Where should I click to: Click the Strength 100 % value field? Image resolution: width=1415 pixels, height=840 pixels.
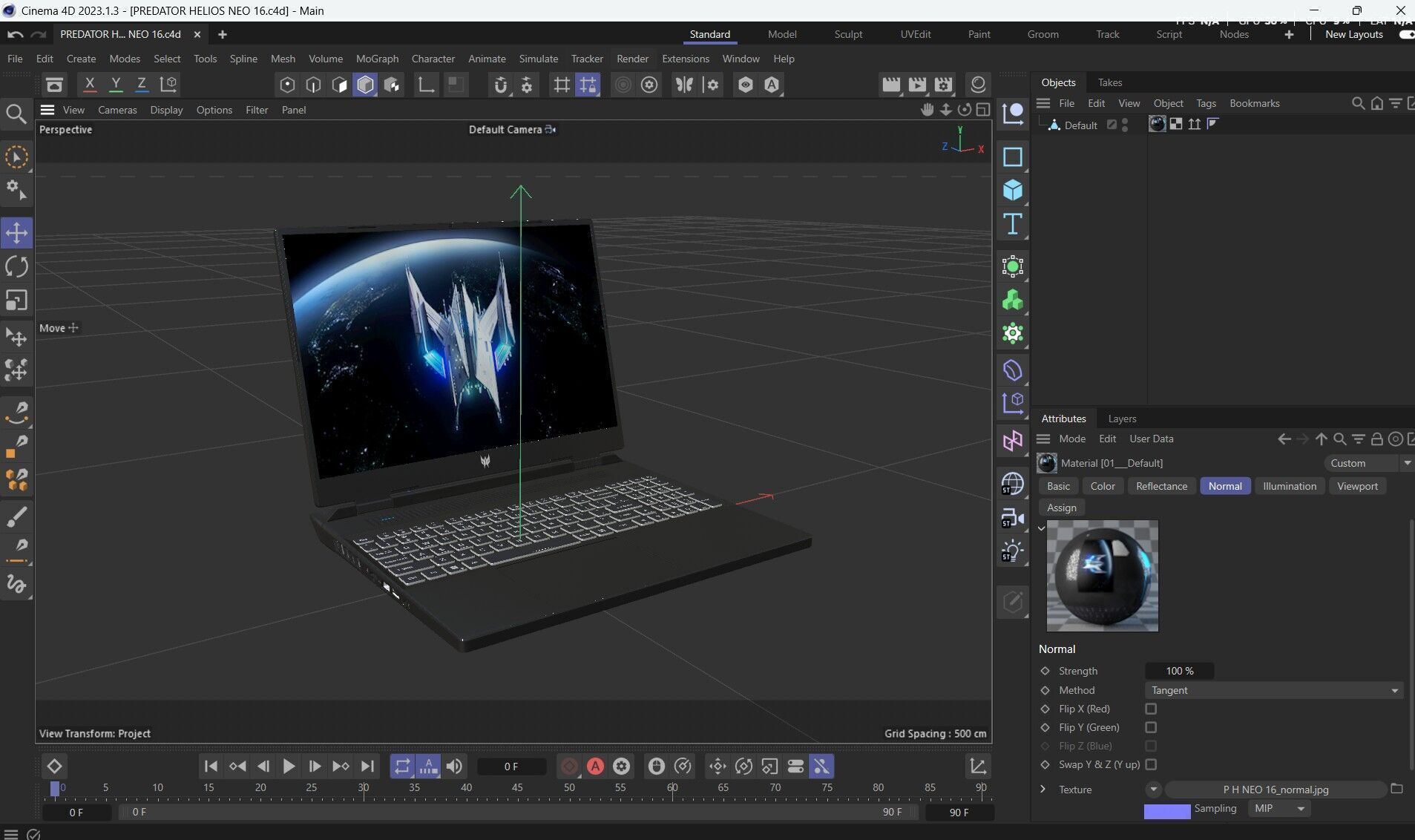(1179, 671)
